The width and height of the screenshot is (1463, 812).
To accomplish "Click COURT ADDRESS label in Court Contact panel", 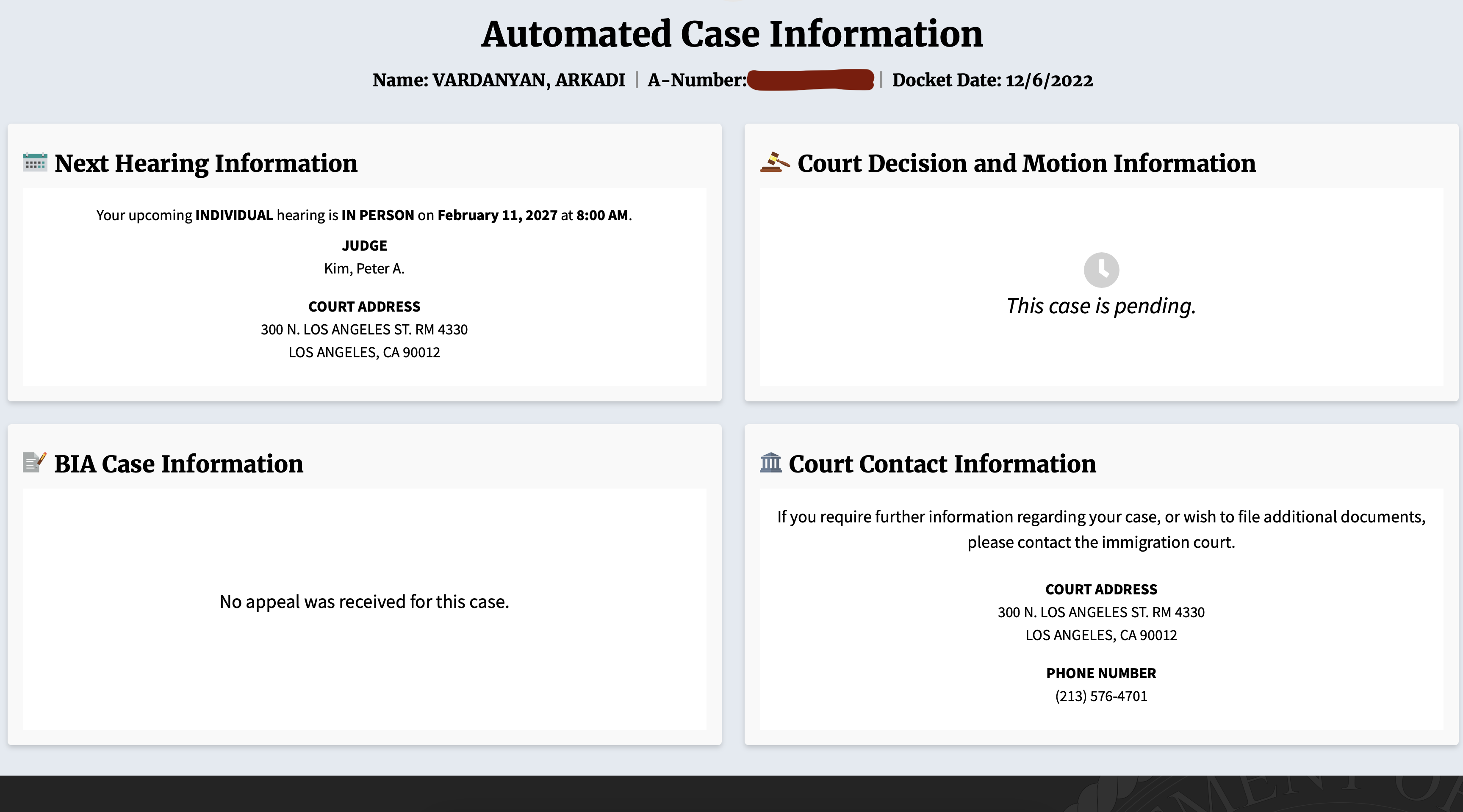I will pyautogui.click(x=1101, y=589).
